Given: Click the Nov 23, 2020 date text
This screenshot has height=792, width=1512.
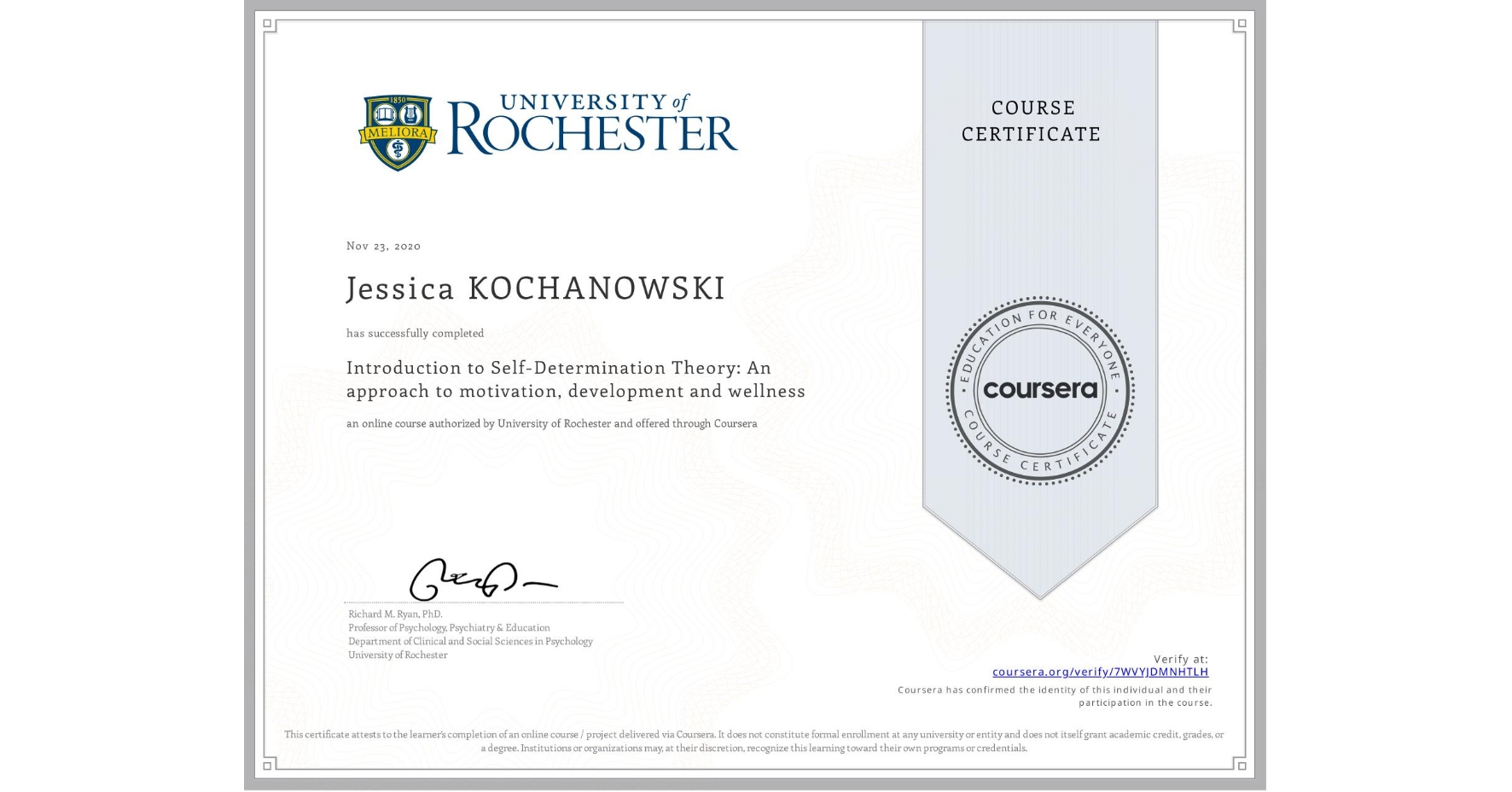Looking at the screenshot, I should (383, 245).
